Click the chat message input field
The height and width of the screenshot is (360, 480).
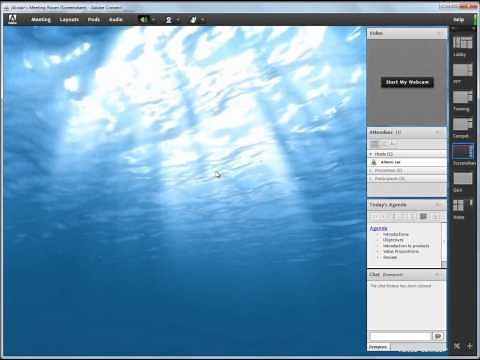click(401, 336)
